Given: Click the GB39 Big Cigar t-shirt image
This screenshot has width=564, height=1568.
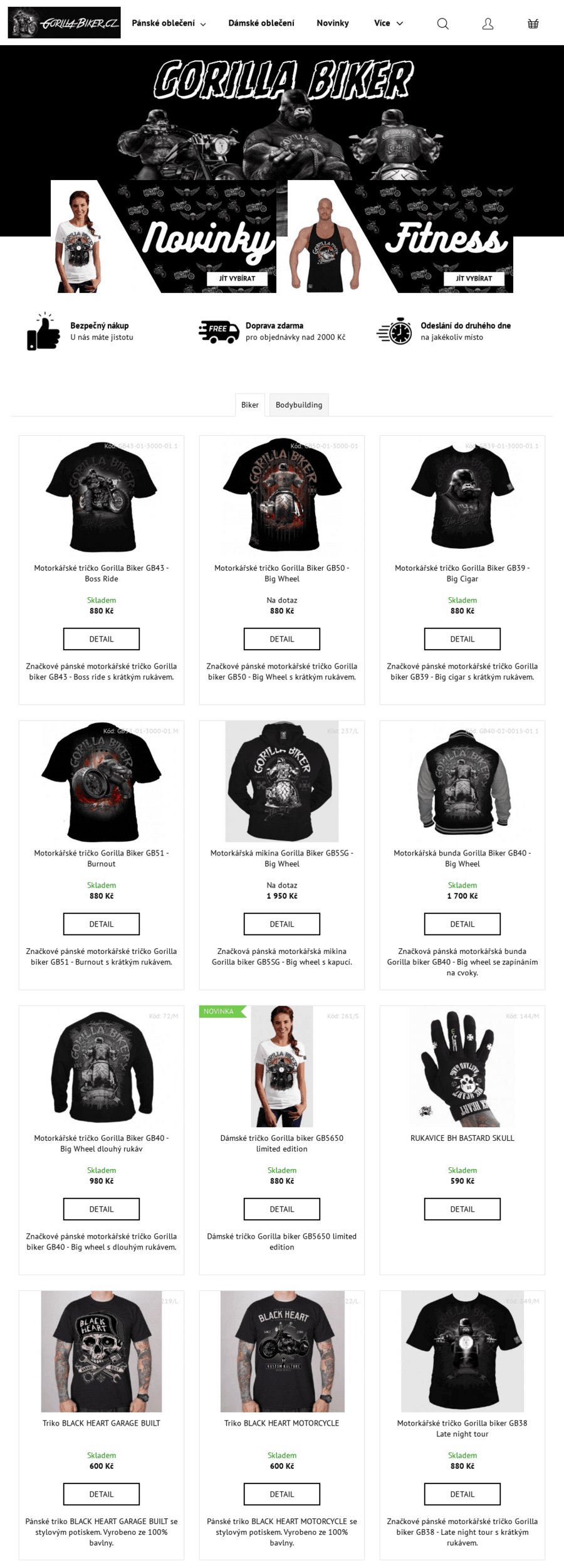Looking at the screenshot, I should click(x=462, y=497).
